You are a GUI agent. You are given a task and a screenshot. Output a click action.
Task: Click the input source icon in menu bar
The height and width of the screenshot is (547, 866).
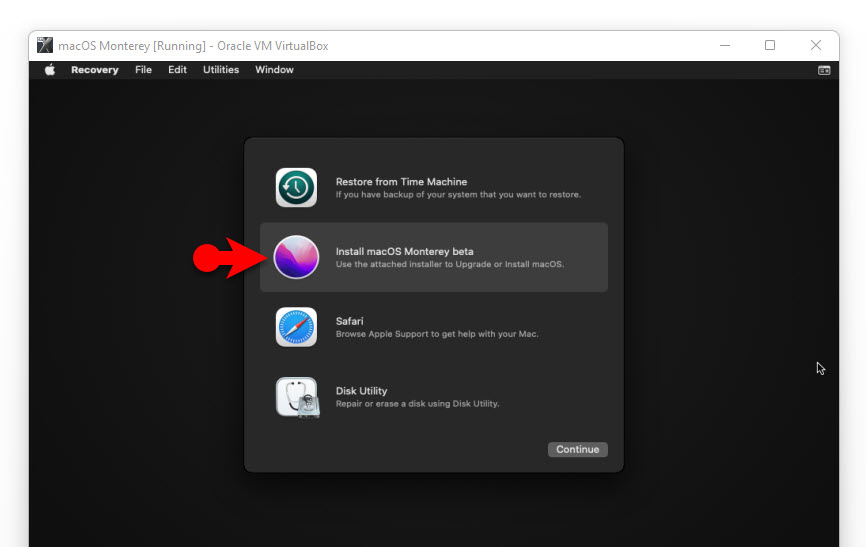823,70
